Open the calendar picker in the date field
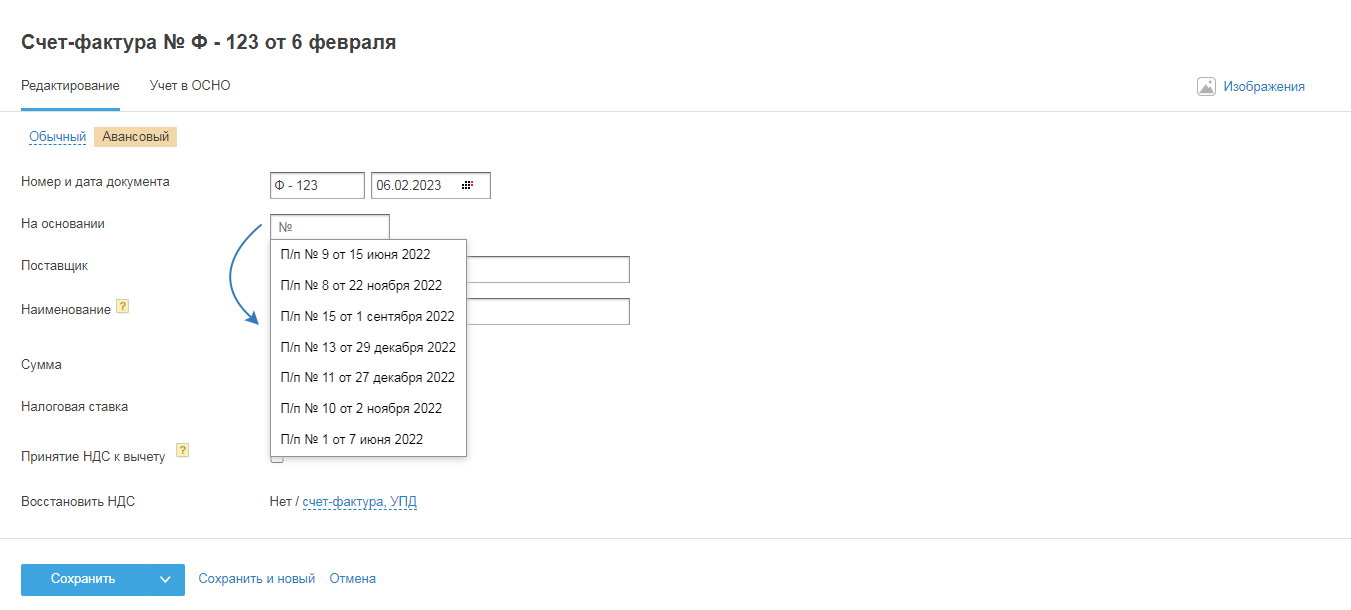1351x610 pixels. tap(467, 186)
